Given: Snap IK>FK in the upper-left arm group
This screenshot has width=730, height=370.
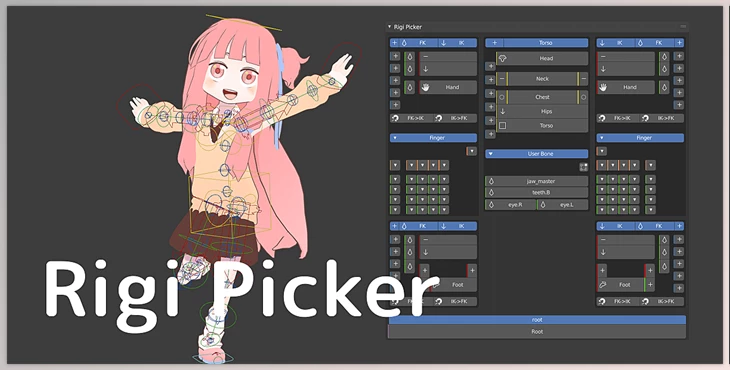Looking at the screenshot, I should click(x=455, y=118).
